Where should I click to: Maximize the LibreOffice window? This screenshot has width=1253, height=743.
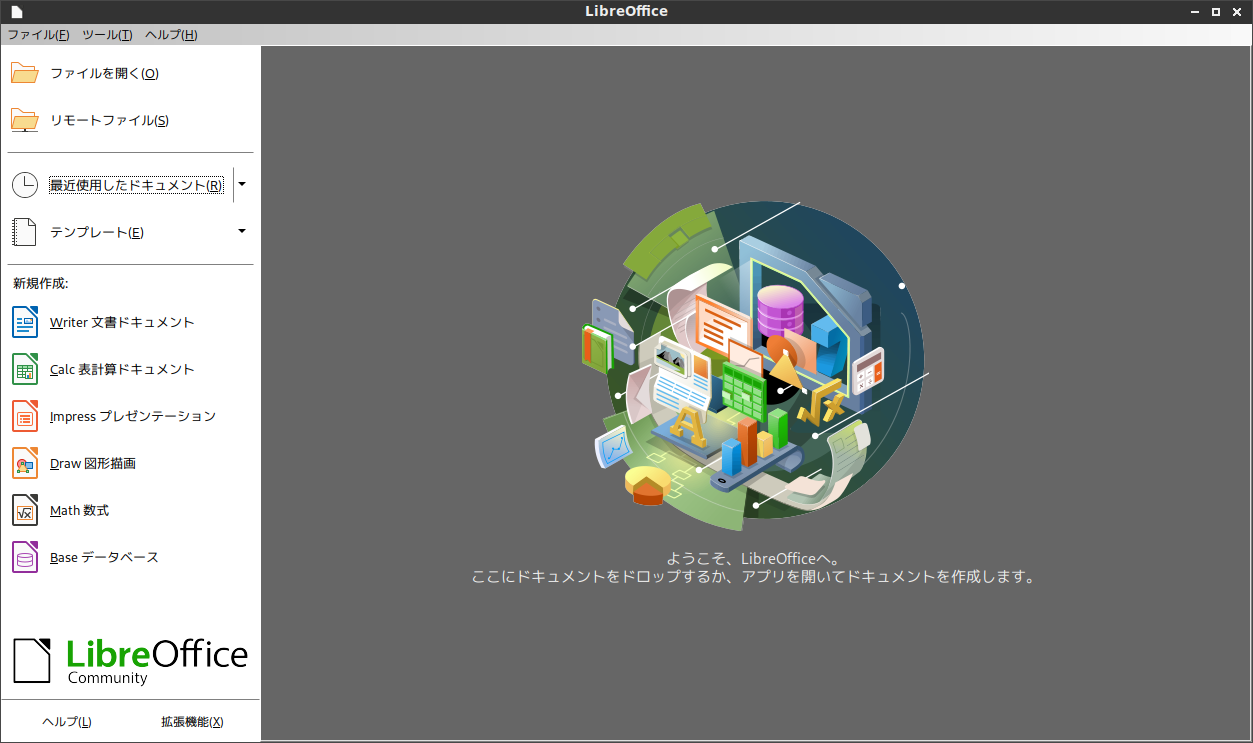tap(1216, 11)
